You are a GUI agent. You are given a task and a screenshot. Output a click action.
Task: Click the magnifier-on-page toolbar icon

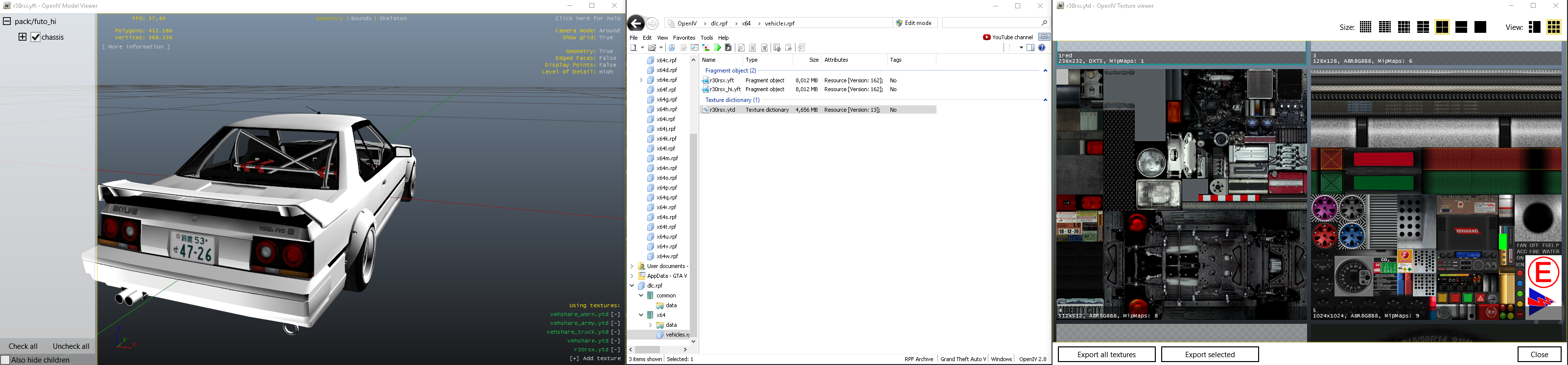741,48
